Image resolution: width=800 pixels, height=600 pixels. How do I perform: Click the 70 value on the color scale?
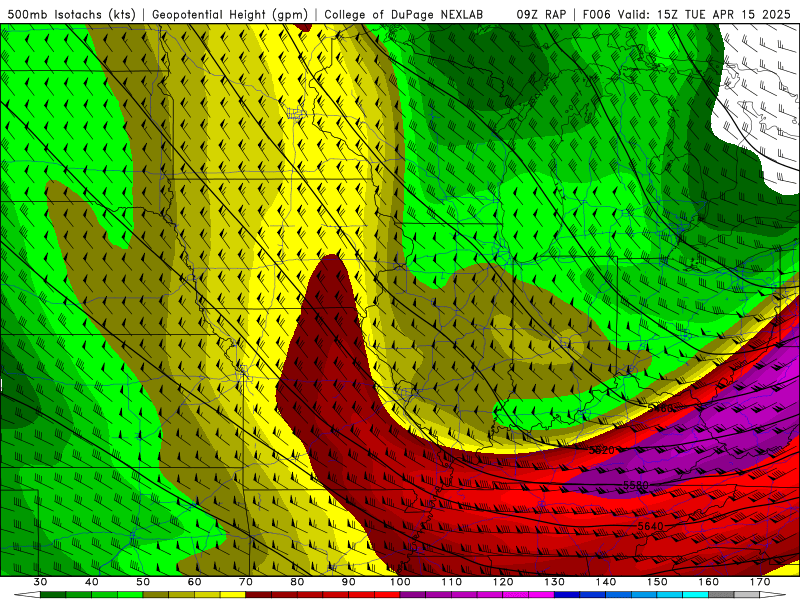pos(246,582)
